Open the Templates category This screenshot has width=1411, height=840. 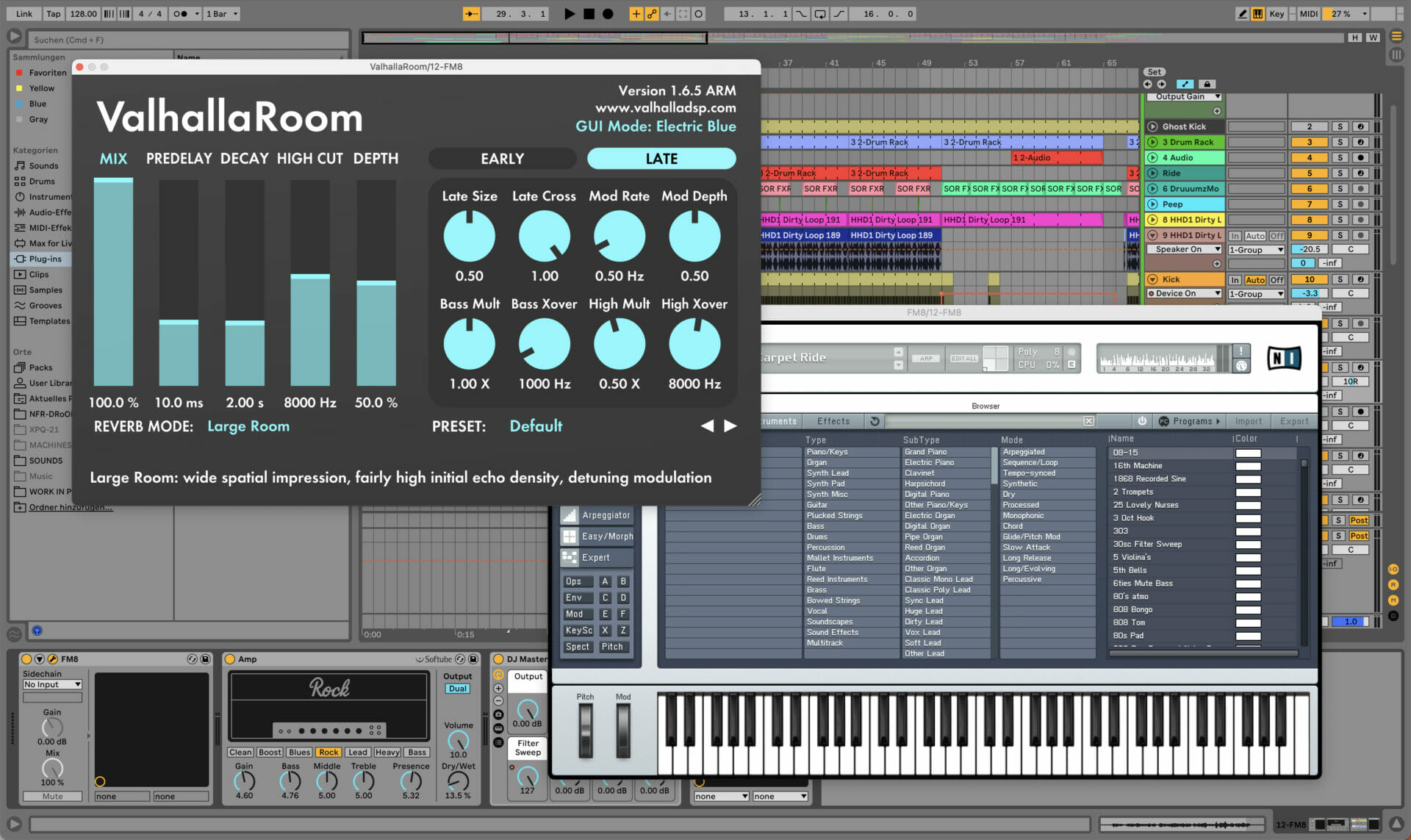[49, 321]
